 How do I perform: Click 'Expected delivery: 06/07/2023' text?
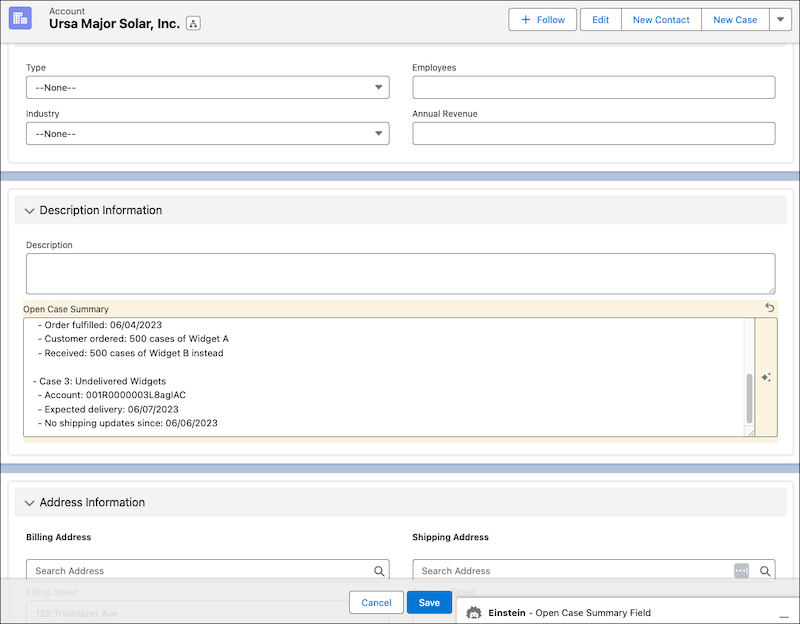coord(108,409)
